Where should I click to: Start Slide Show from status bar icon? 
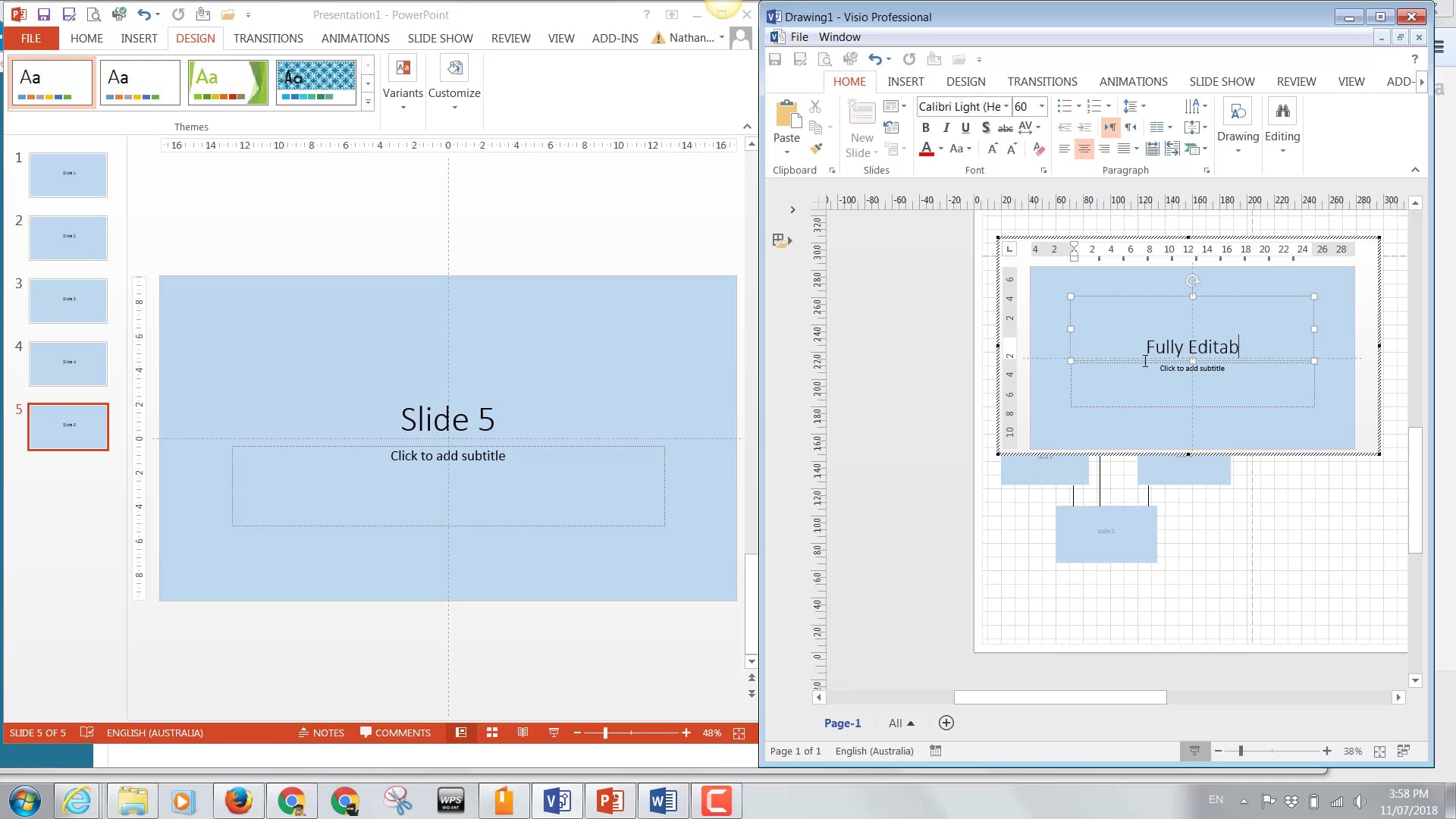point(554,733)
